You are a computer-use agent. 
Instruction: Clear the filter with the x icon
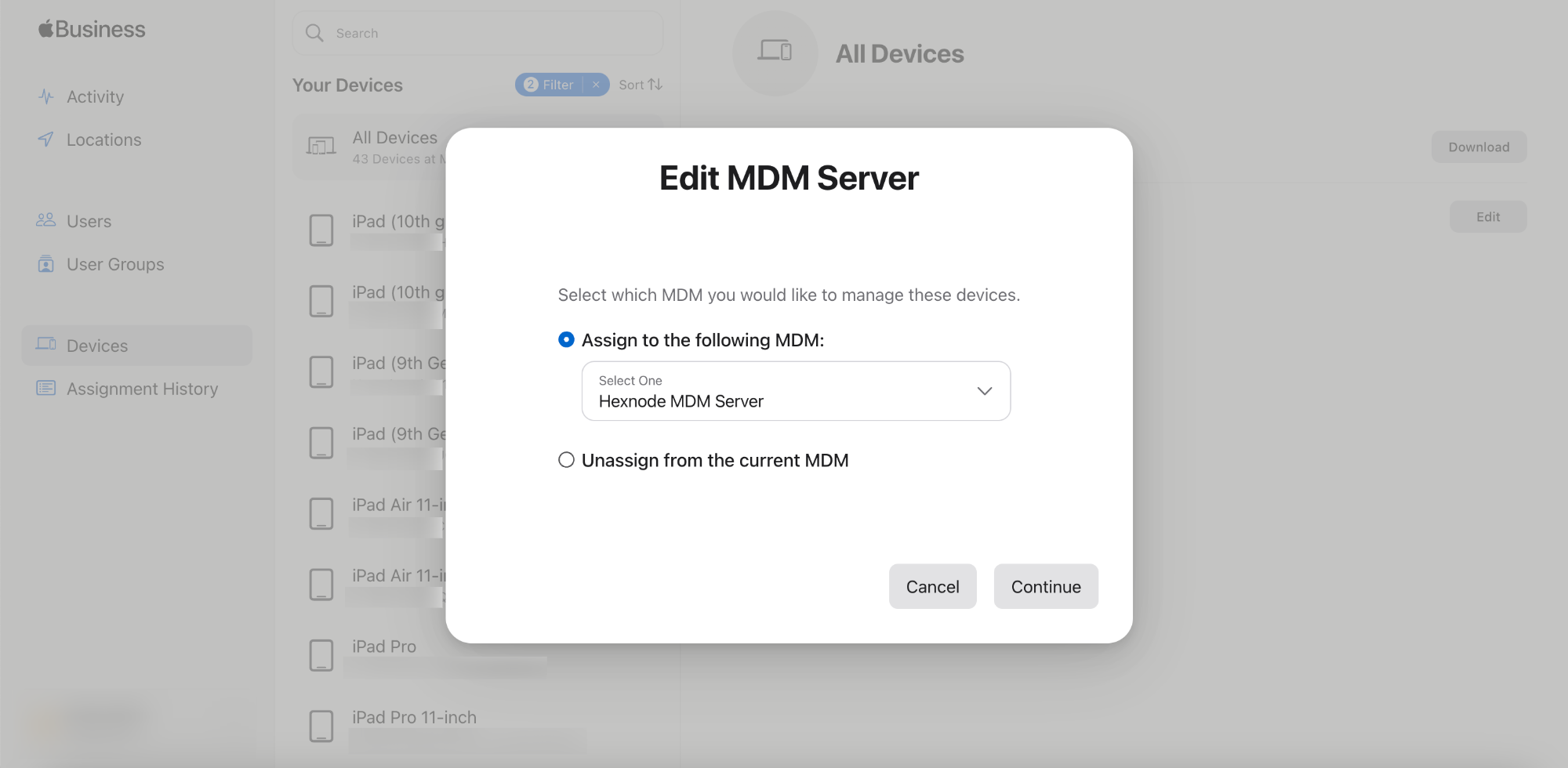tap(596, 85)
